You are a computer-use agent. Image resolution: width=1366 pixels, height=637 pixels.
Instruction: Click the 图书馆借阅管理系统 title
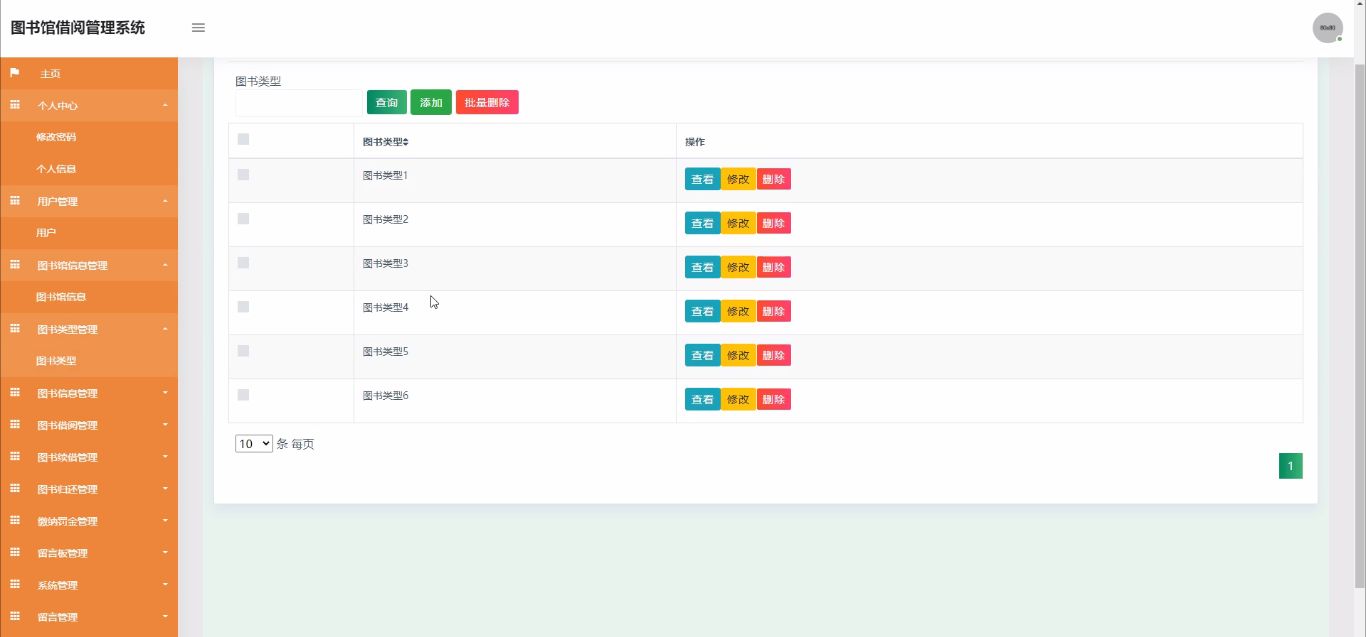[78, 28]
